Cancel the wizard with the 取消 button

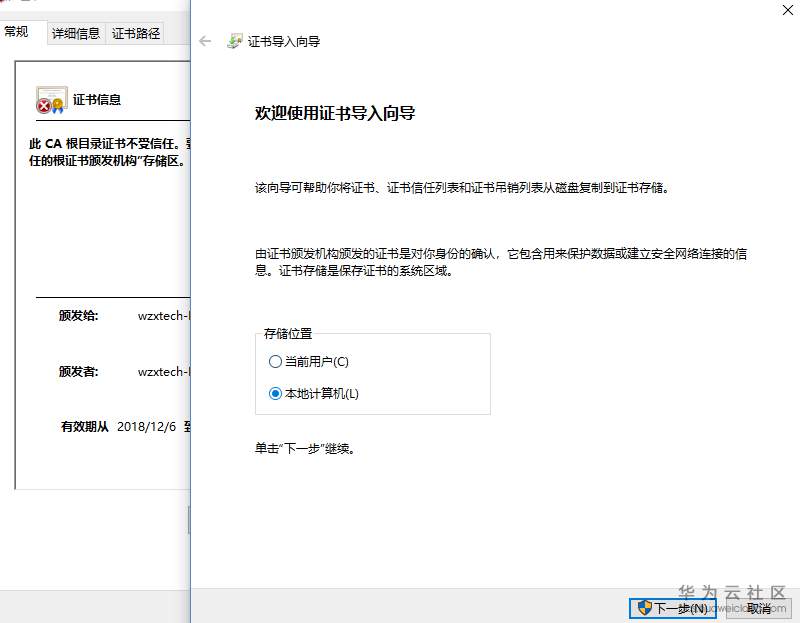click(760, 608)
